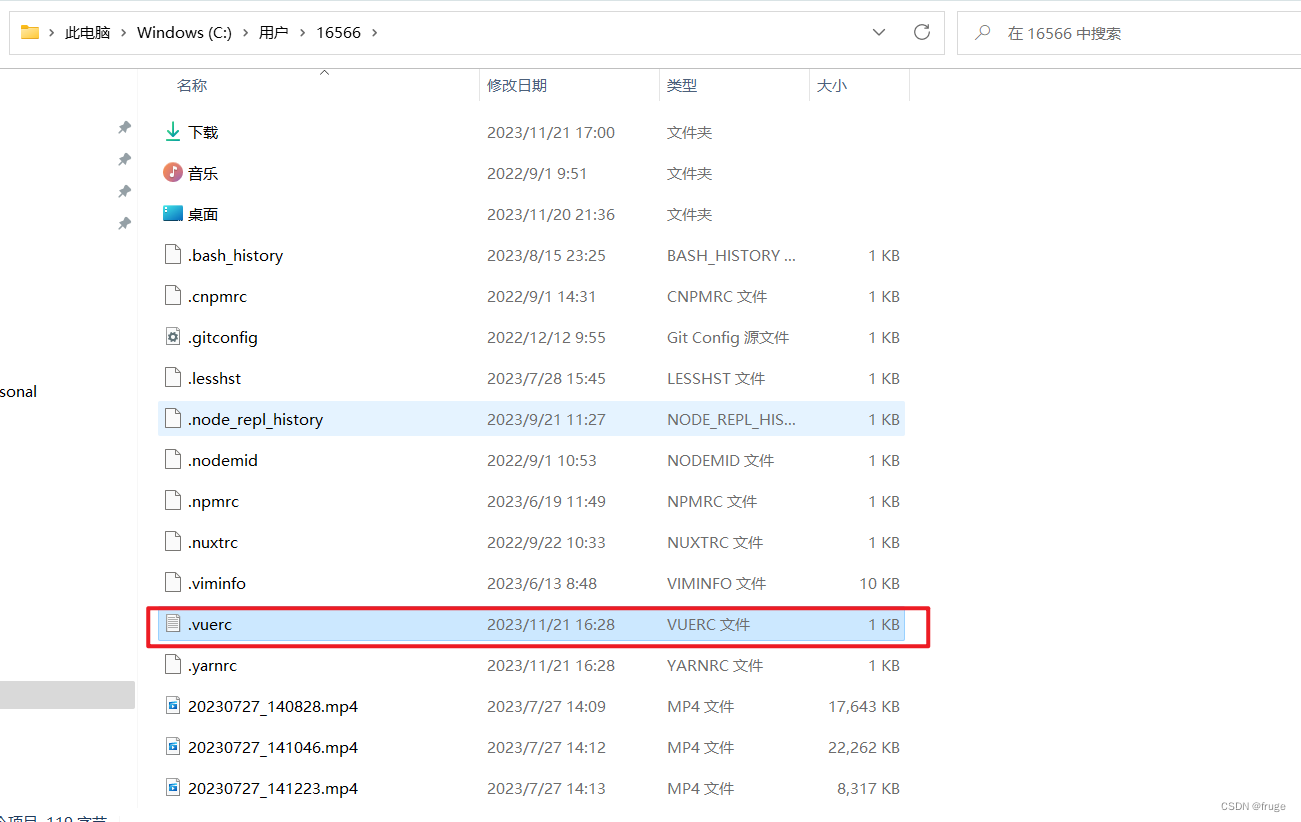Click the 20230727_141046.mp4 video icon
The width and height of the screenshot is (1301, 822).
click(x=173, y=747)
